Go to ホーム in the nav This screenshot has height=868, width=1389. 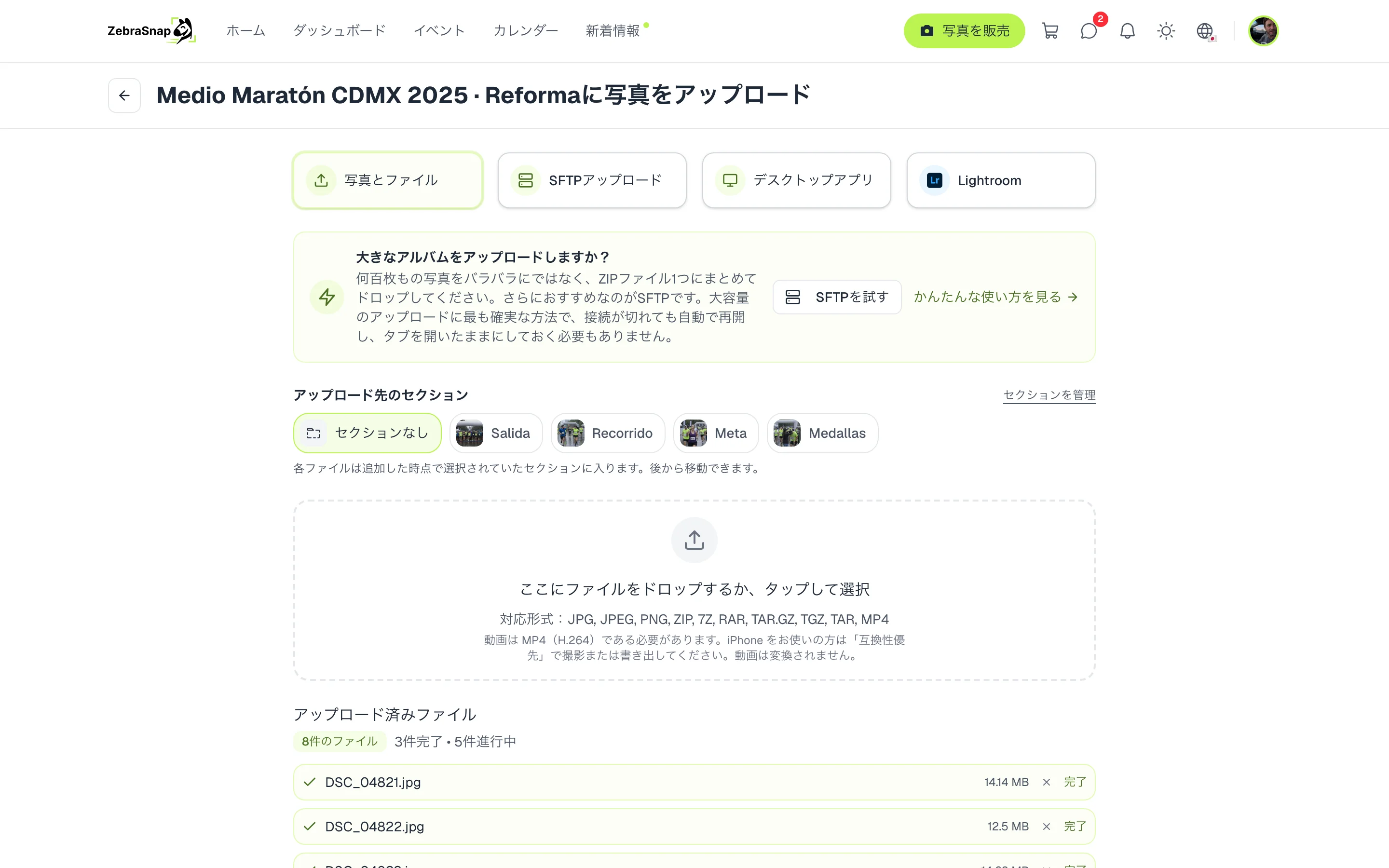click(x=245, y=31)
